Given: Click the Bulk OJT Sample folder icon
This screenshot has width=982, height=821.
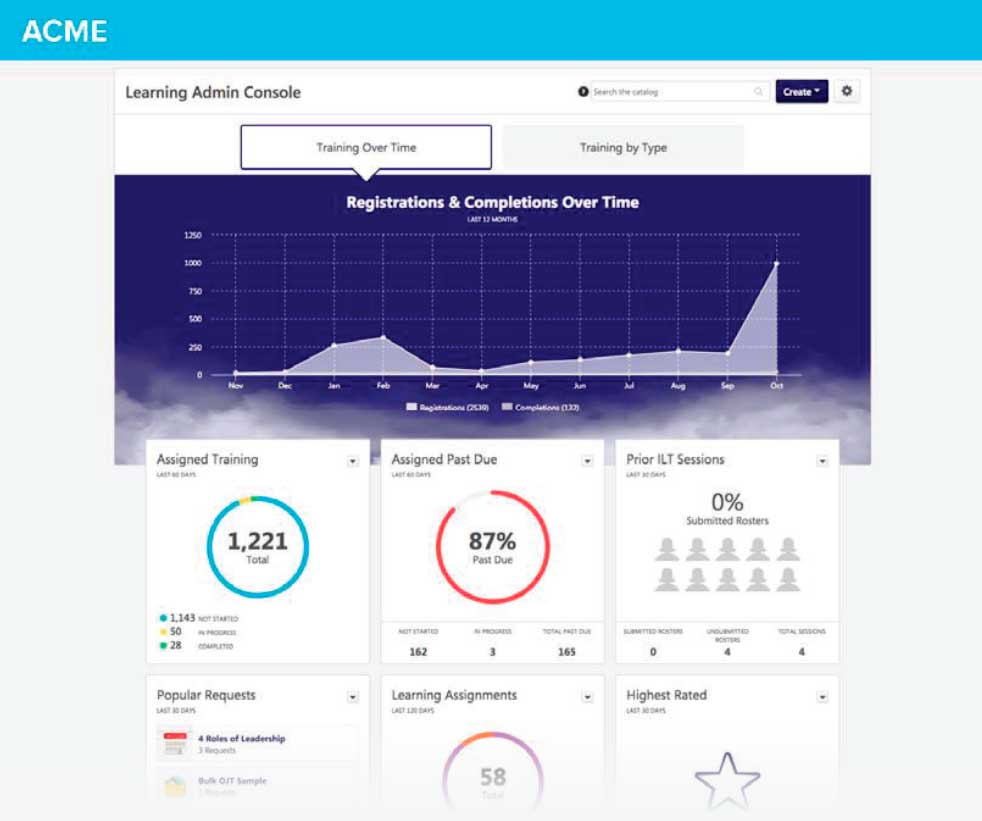Looking at the screenshot, I should tap(175, 785).
